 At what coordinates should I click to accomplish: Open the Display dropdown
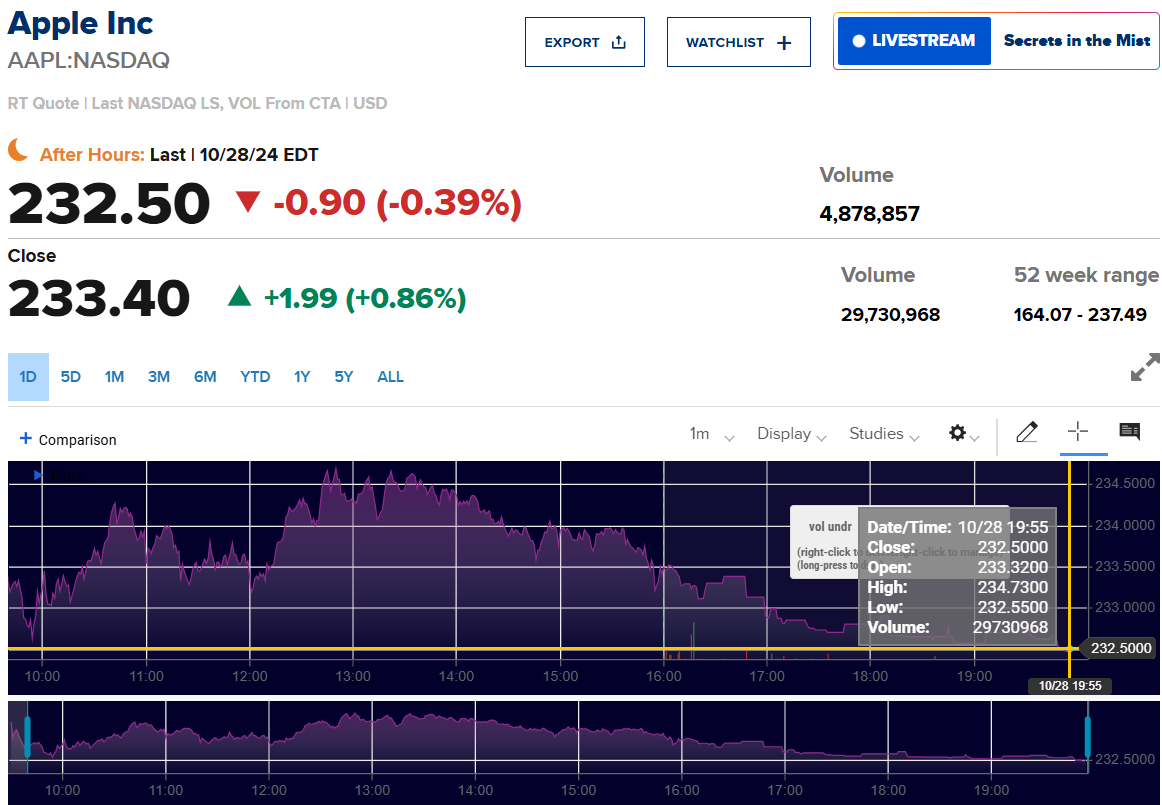tap(791, 434)
